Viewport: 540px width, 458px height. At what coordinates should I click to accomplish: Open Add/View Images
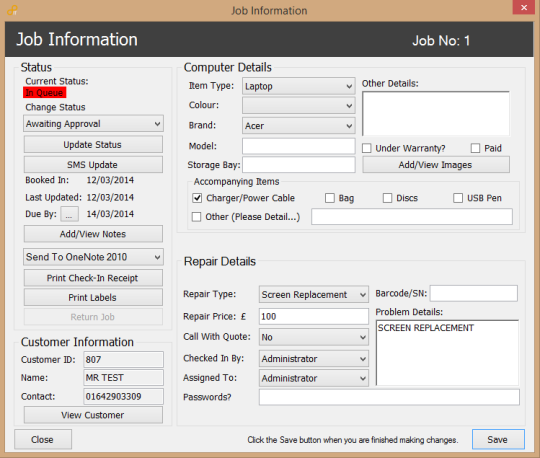[436, 165]
